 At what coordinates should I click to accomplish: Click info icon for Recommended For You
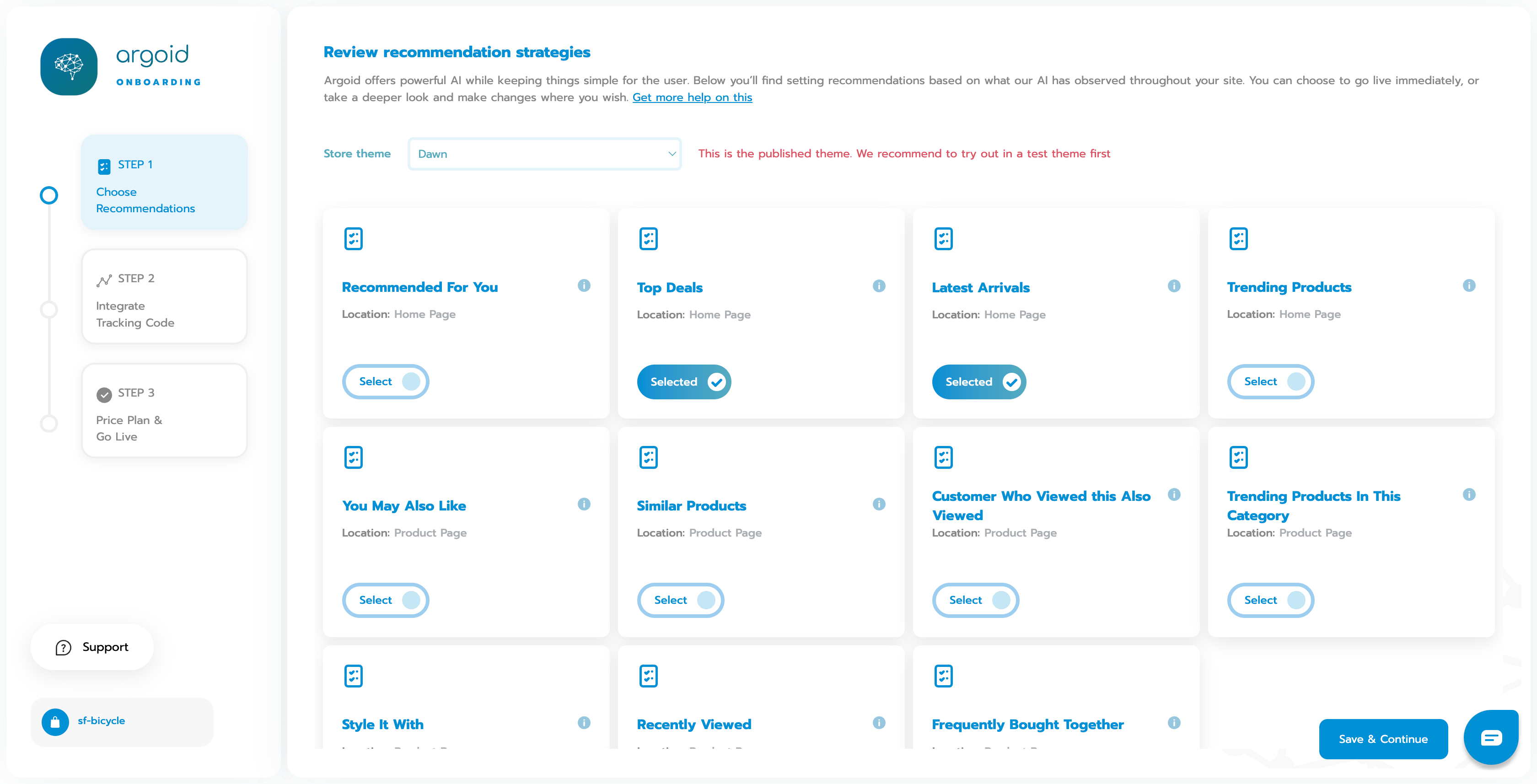[x=584, y=286]
